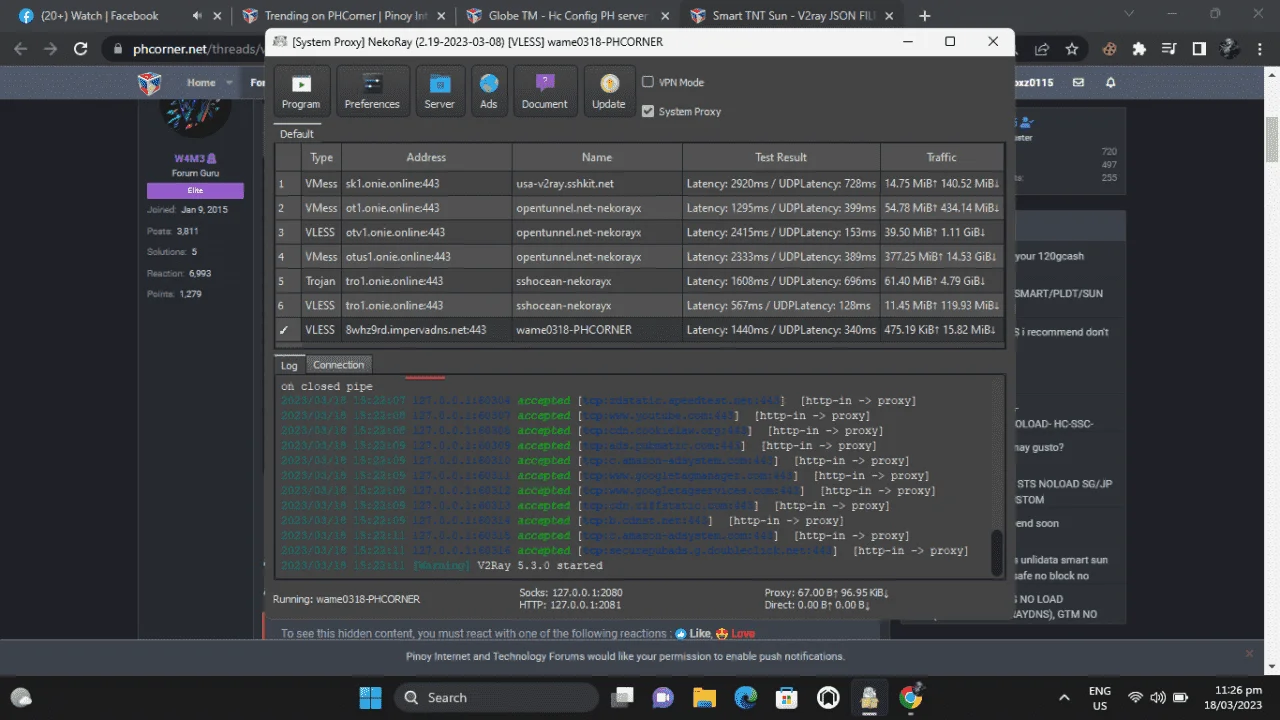
Task: Click 'V2Ray 5.3.0 started' log line
Action: [540, 566]
